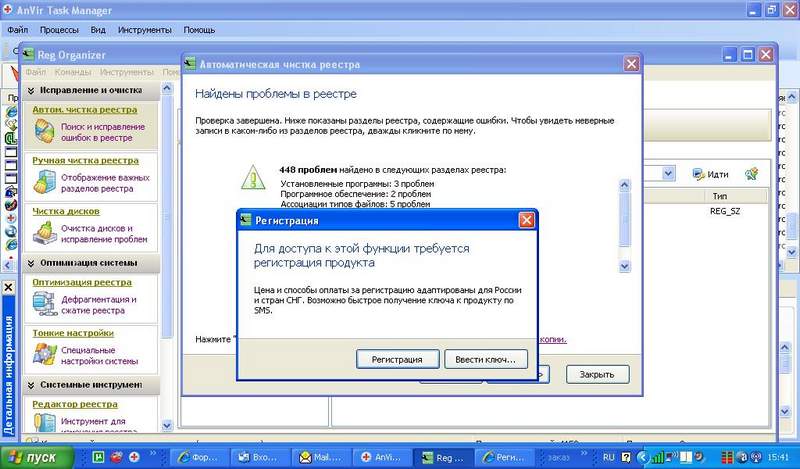
Task: Click the red-green grid tray icon
Action: (727, 457)
